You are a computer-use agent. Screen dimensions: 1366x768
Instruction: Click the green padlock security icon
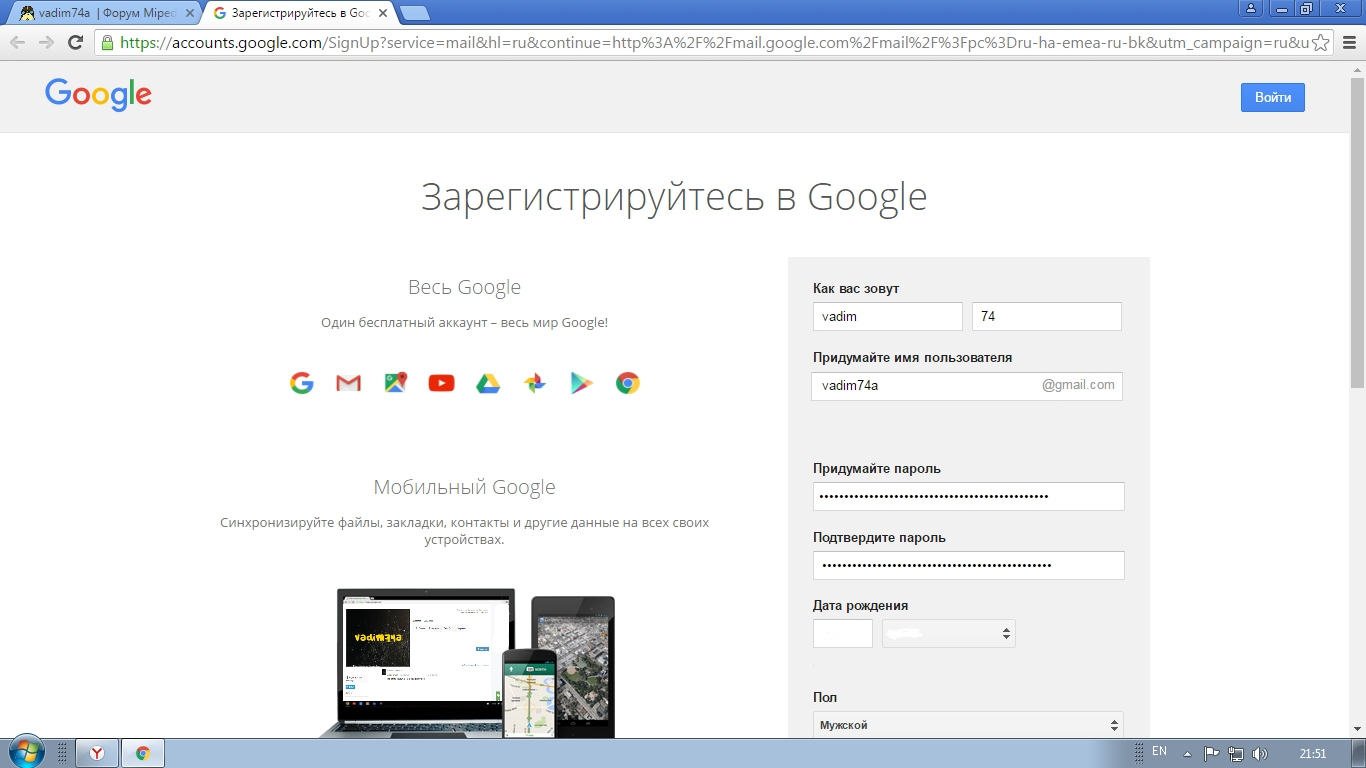point(107,43)
